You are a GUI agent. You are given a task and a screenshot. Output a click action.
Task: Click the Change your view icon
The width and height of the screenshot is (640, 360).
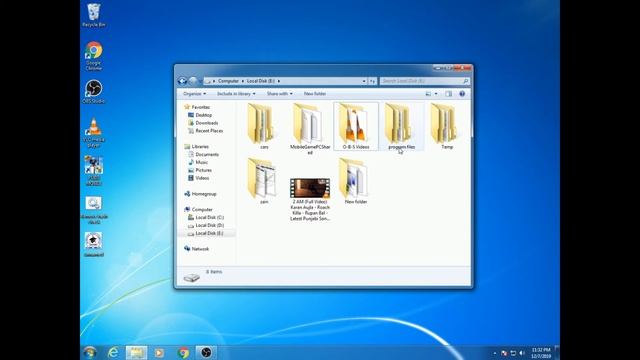tap(428, 94)
